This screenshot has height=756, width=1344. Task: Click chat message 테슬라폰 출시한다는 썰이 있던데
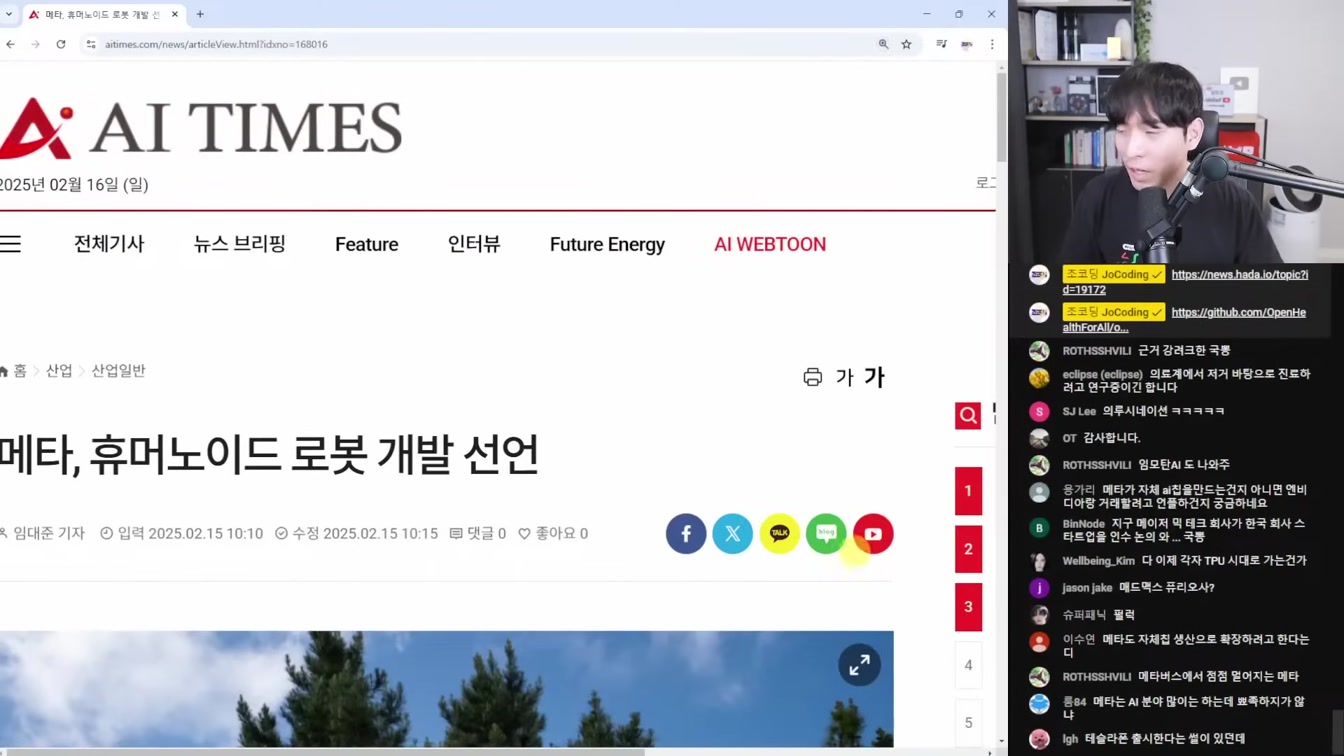click(x=1165, y=739)
